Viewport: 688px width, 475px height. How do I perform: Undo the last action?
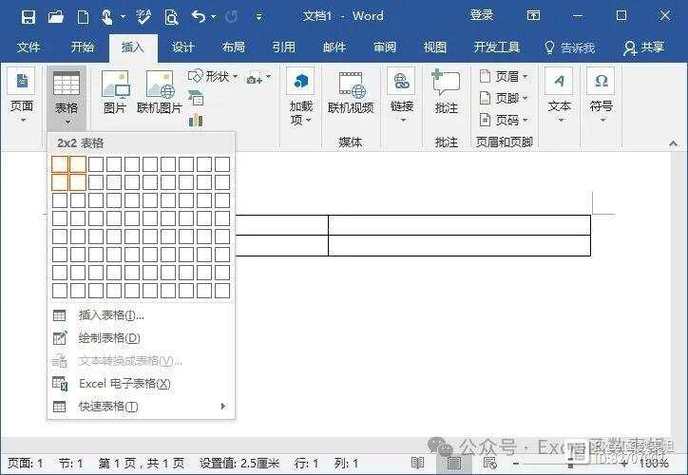pyautogui.click(x=198, y=17)
